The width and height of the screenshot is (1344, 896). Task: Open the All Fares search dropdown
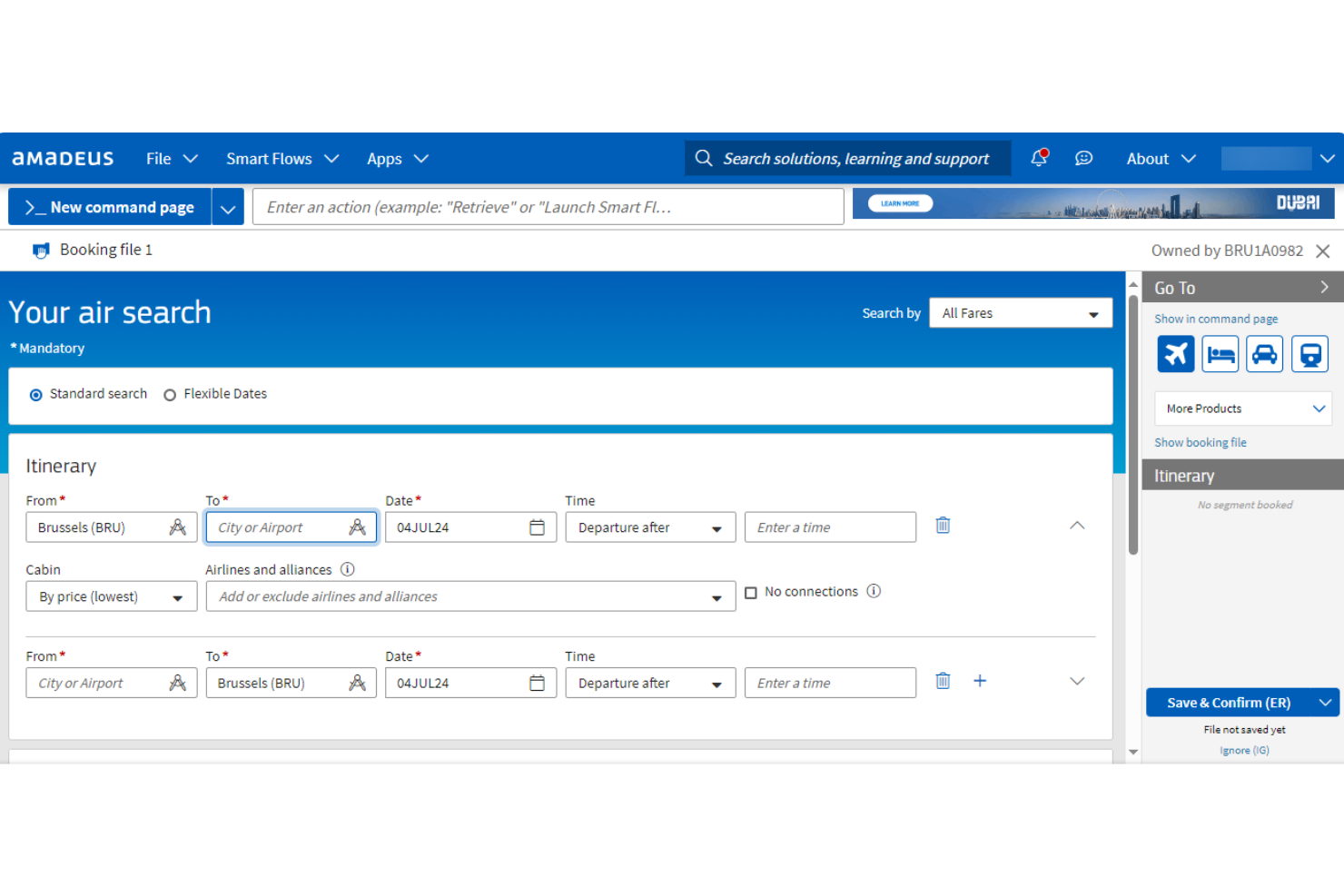click(1020, 312)
